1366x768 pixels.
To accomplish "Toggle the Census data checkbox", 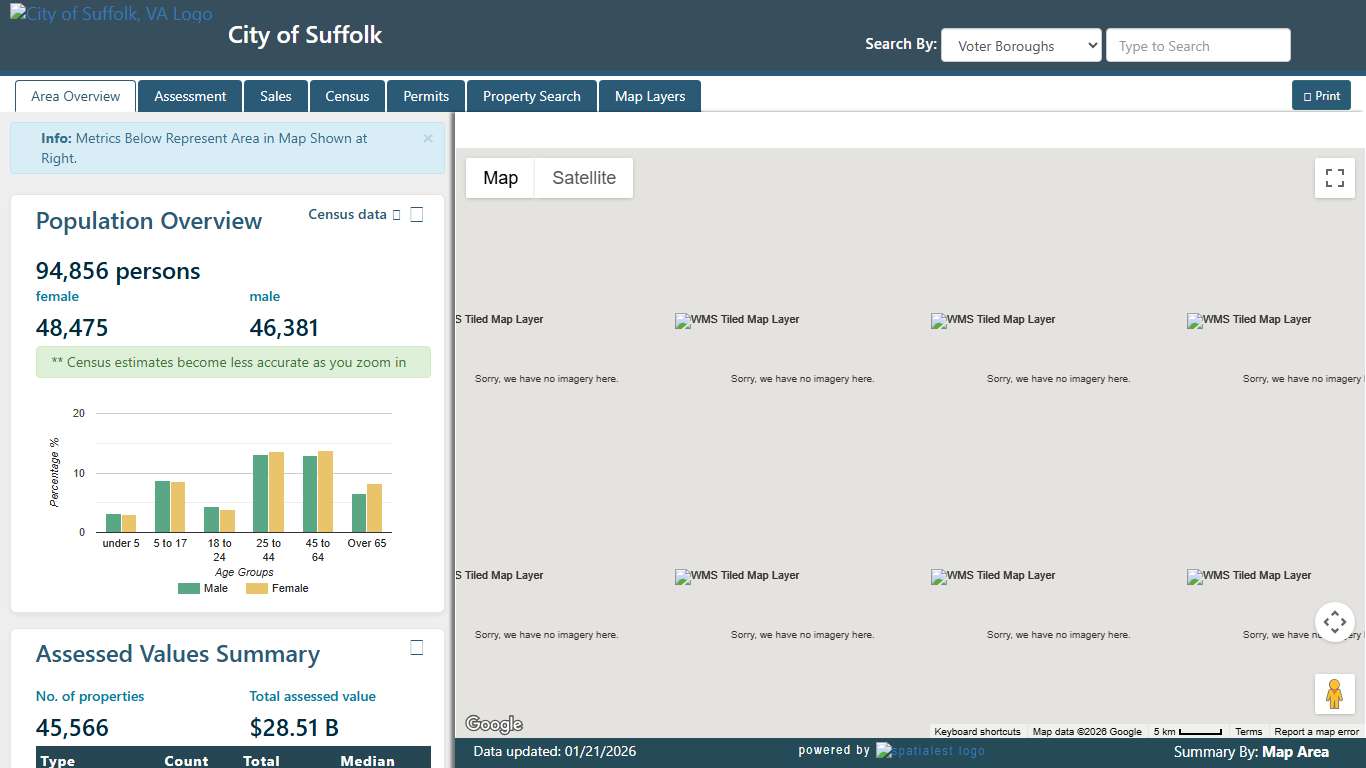I will point(416,213).
